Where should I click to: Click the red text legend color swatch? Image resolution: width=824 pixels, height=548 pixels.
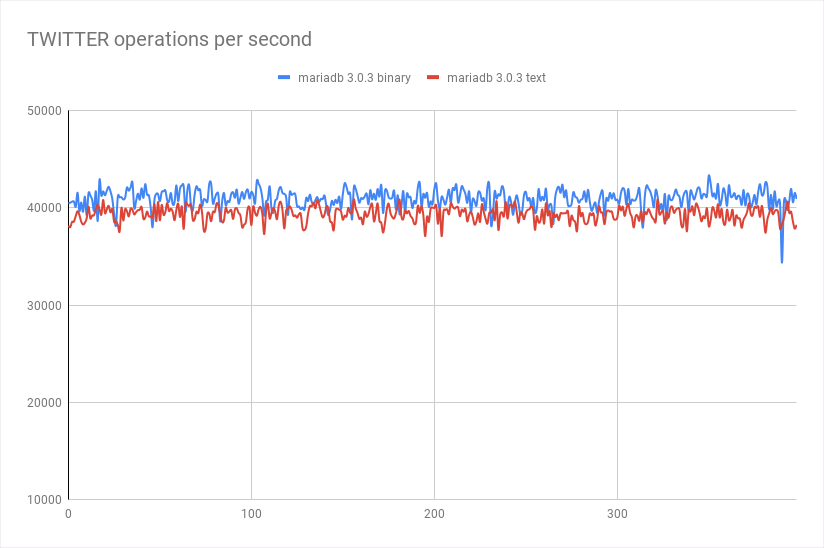433,77
